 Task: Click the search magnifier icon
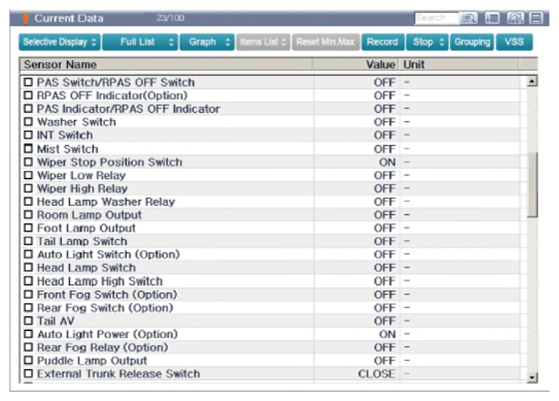tap(469, 18)
